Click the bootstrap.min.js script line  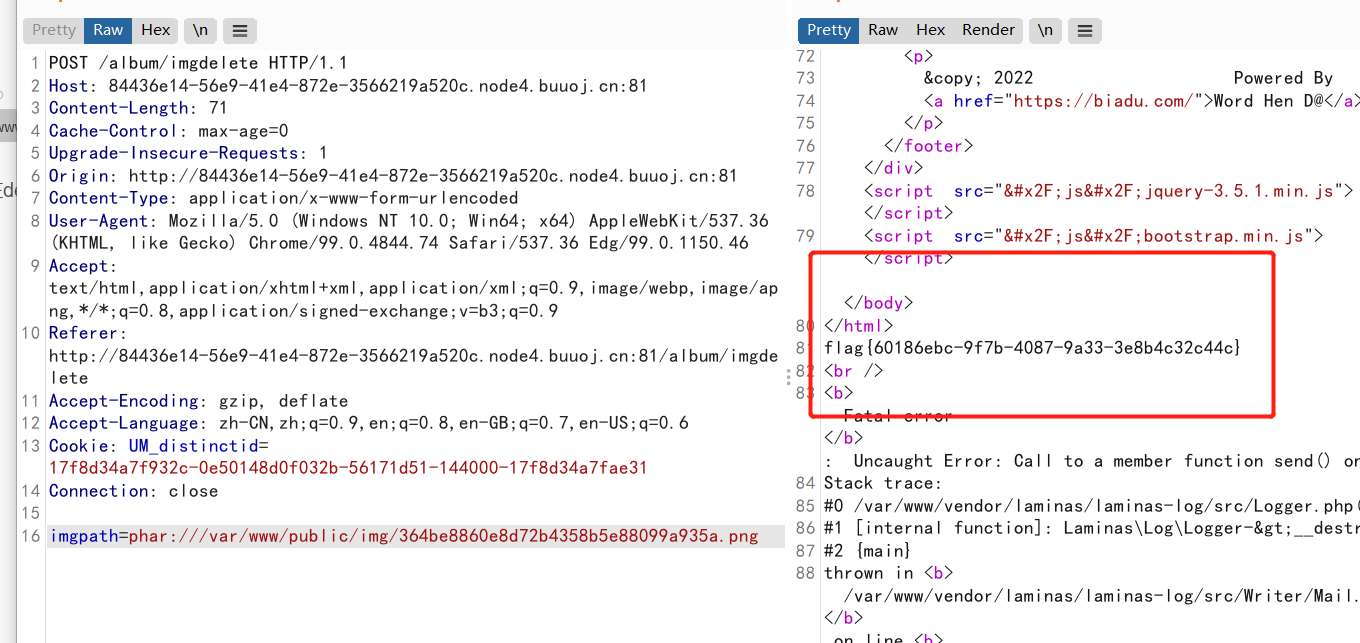(x=1094, y=236)
